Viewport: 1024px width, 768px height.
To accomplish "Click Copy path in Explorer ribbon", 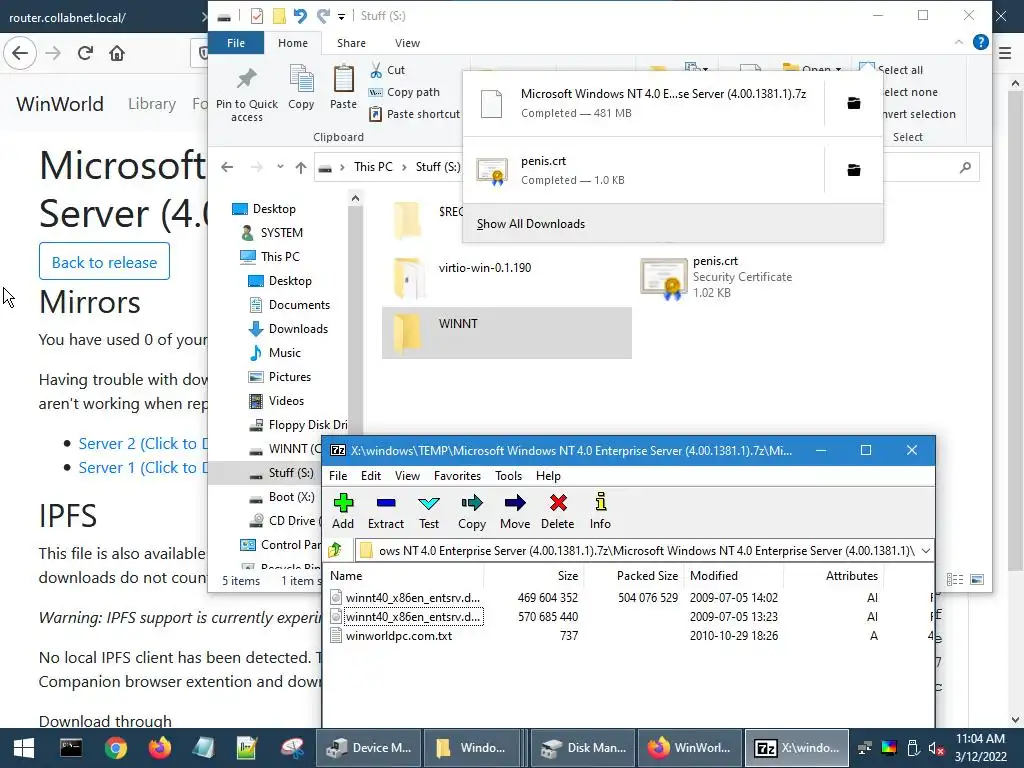I will (404, 92).
